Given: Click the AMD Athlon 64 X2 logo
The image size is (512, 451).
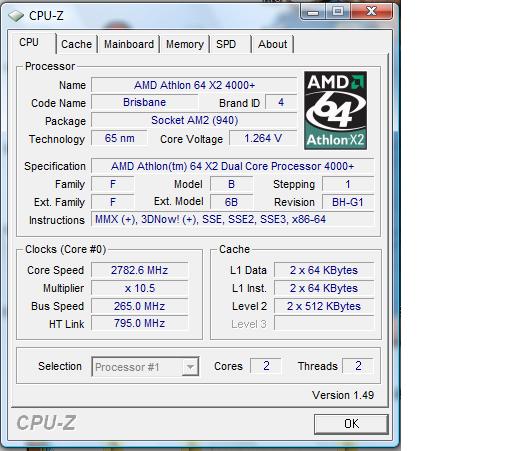Looking at the screenshot, I should click(335, 110).
